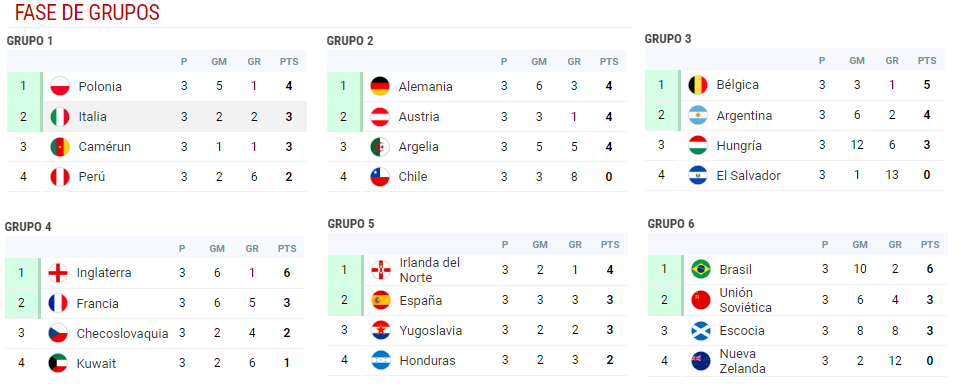Click the Inglaterra flag icon
960x391 pixels.
click(58, 273)
